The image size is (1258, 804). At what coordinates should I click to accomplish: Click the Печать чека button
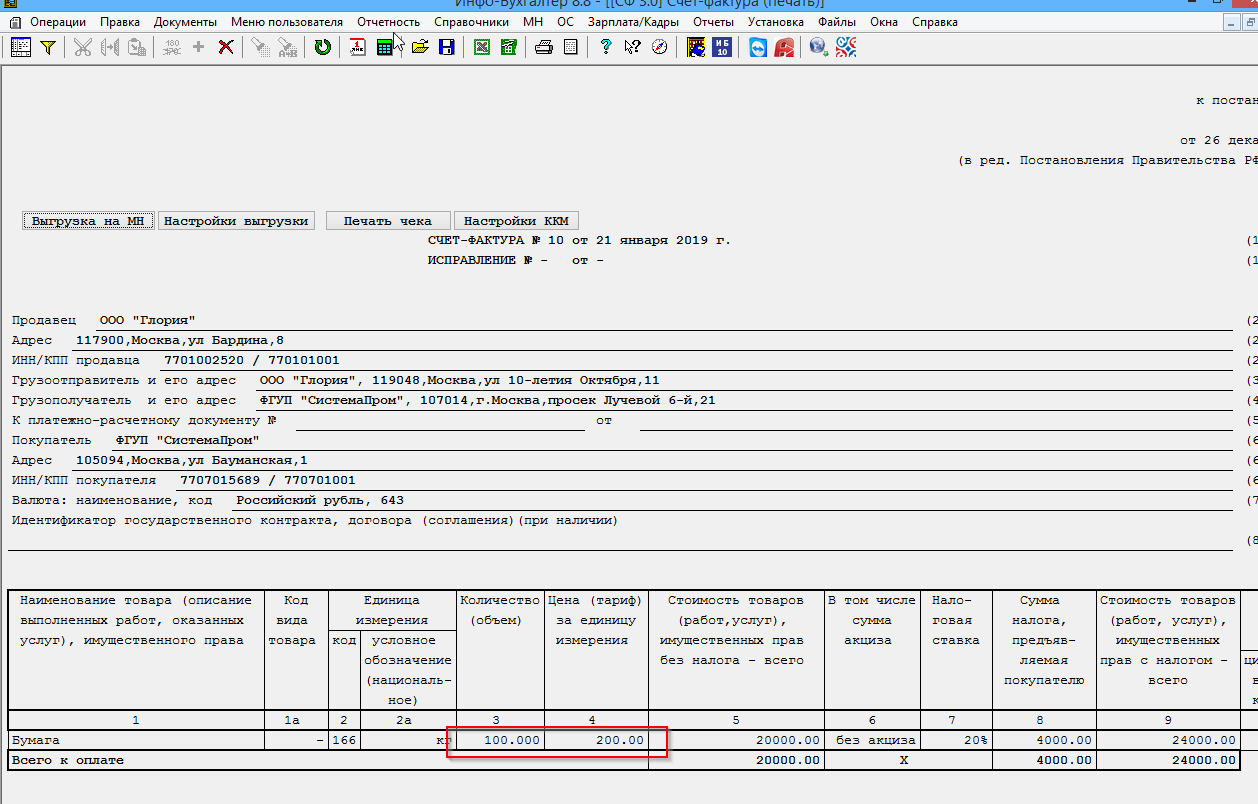[388, 221]
